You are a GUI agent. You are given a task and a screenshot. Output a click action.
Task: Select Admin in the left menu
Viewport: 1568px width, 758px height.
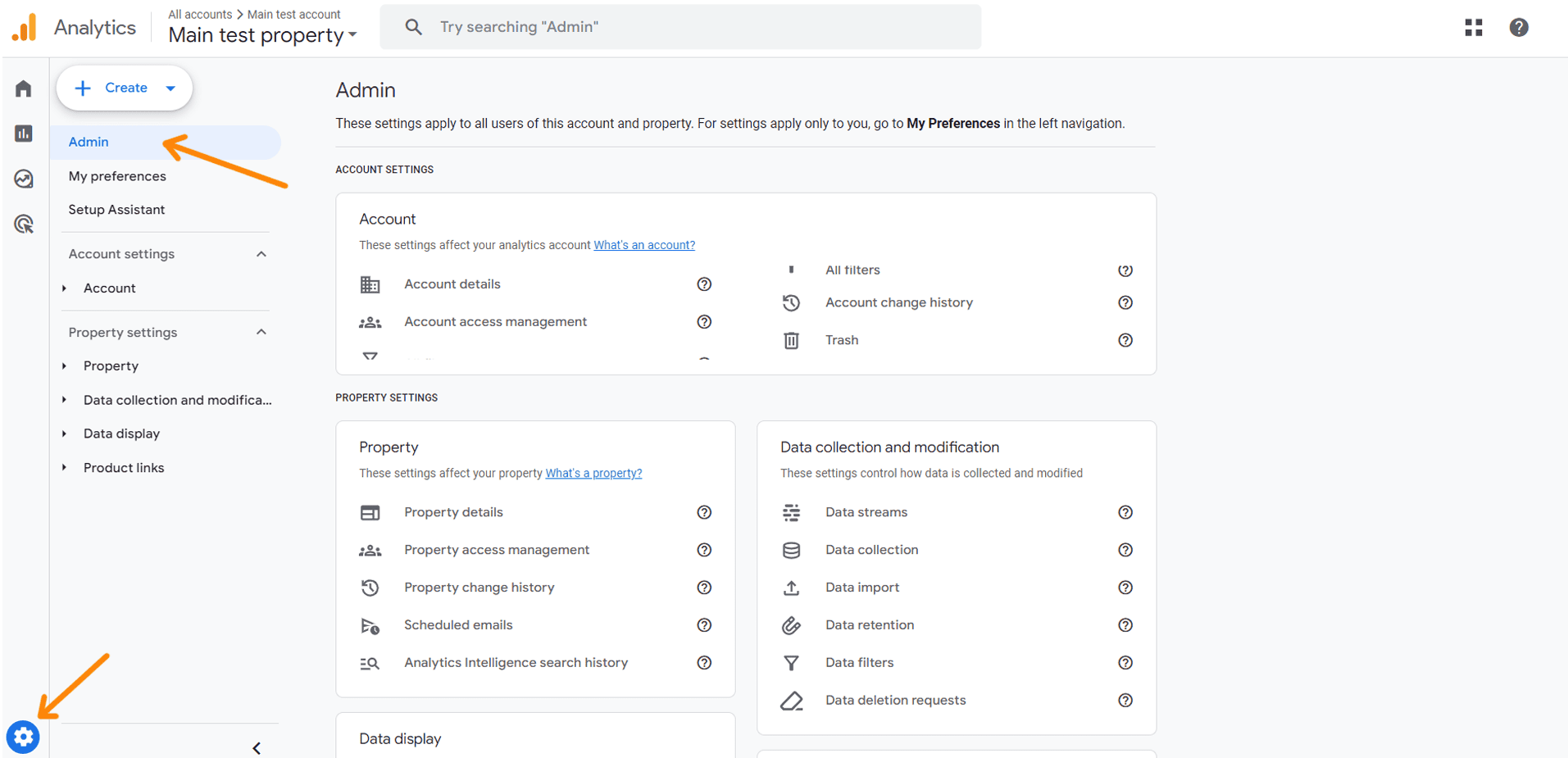(166, 143)
